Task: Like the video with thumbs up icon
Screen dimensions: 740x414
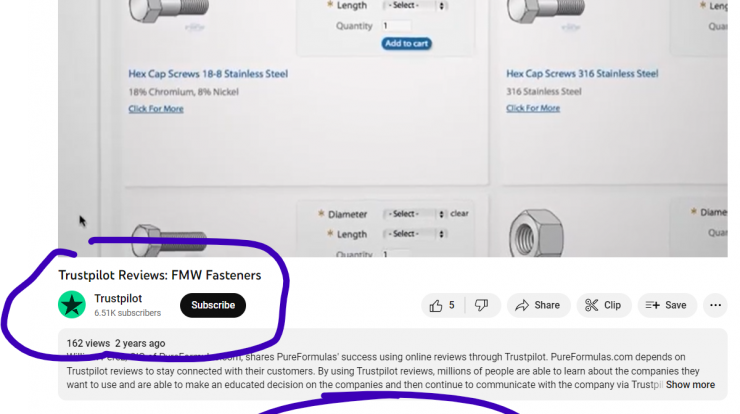Action: (442, 305)
